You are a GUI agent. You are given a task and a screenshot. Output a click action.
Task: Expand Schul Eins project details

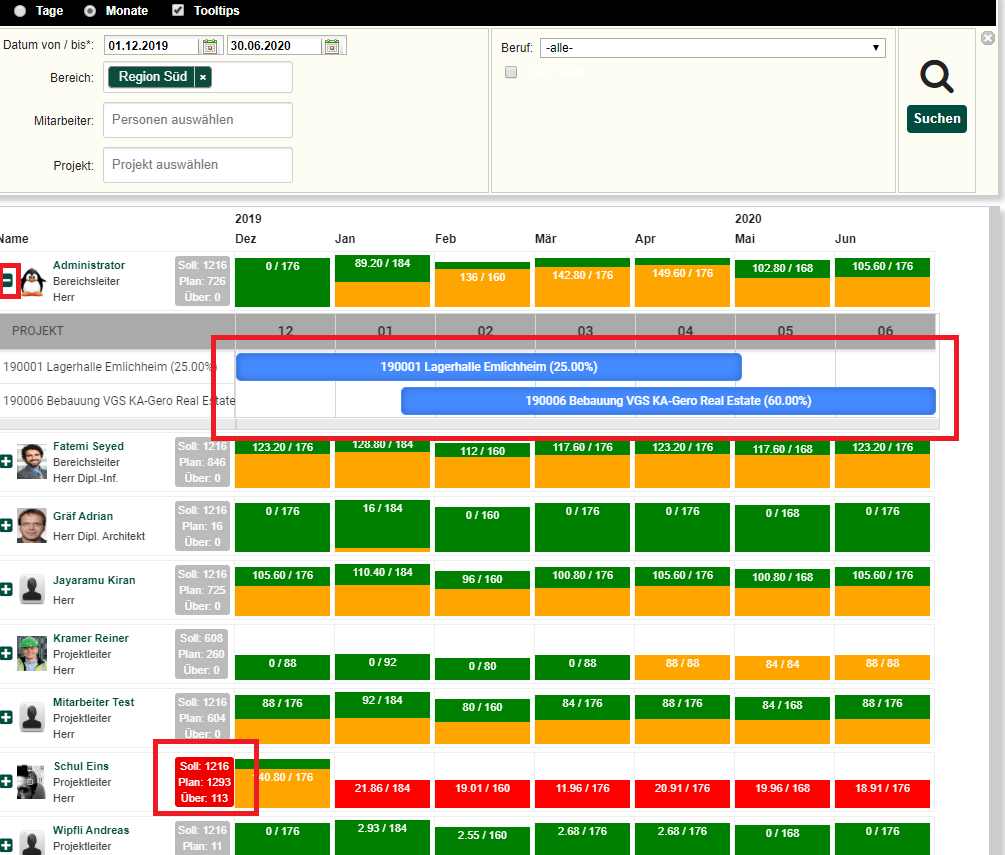click(x=7, y=782)
